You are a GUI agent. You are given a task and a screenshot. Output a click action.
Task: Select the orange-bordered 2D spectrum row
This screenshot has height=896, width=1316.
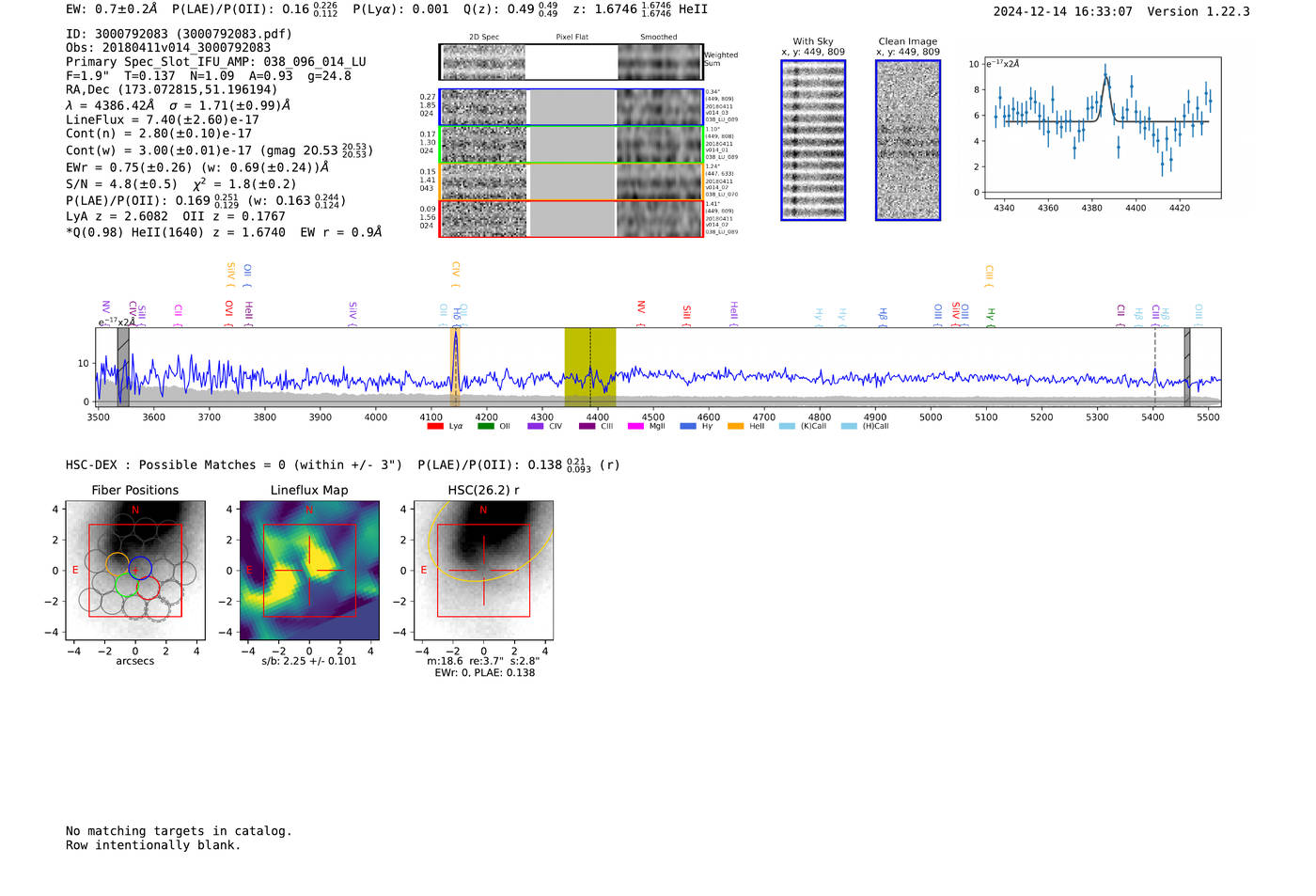[572, 181]
